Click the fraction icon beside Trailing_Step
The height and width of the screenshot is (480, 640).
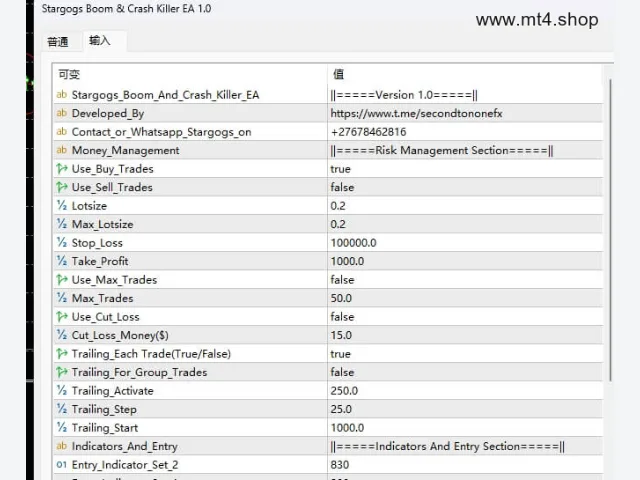[x=62, y=409]
